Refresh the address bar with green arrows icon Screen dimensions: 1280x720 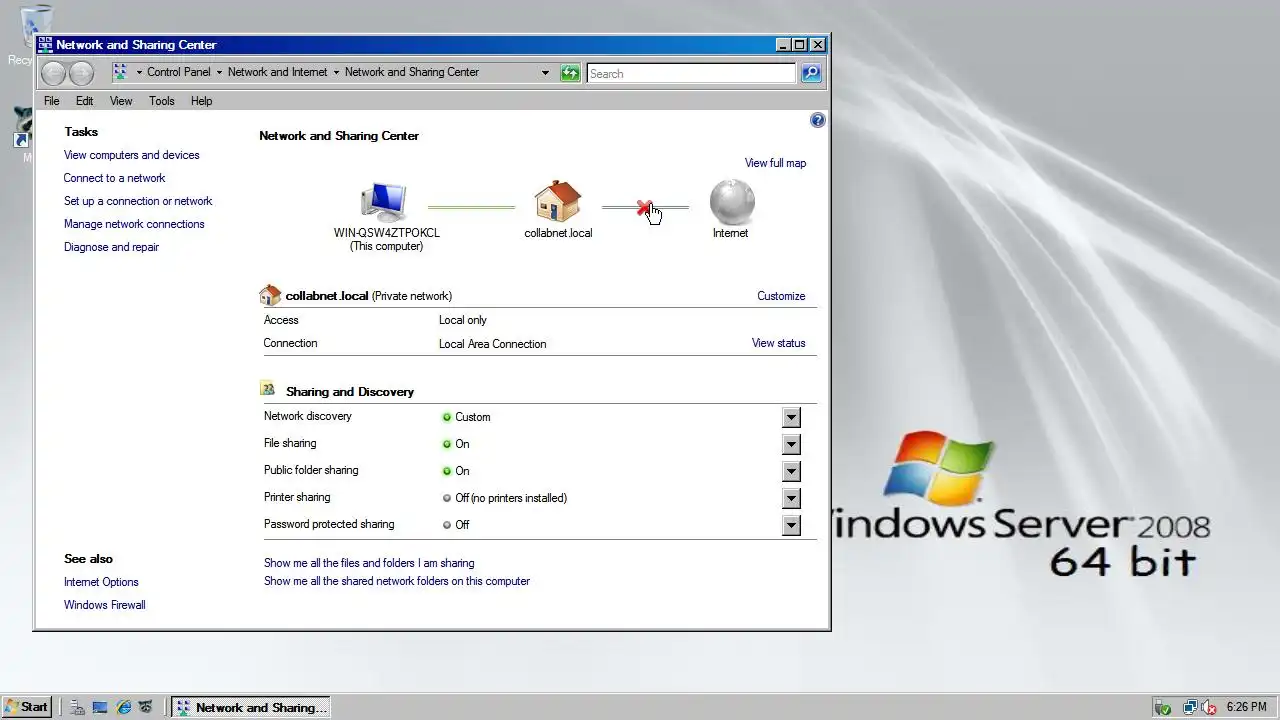tap(570, 73)
